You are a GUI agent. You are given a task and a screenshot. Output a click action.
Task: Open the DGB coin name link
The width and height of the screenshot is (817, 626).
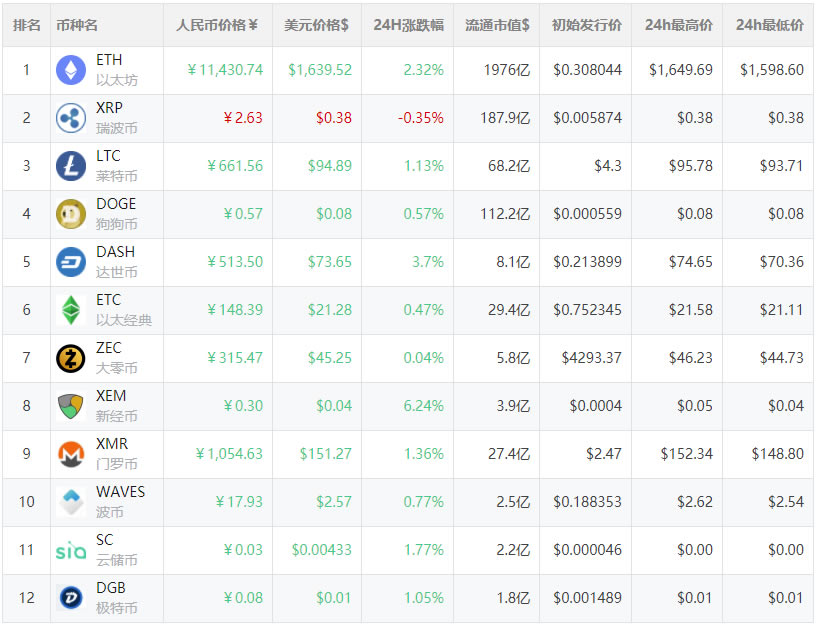coord(111,587)
